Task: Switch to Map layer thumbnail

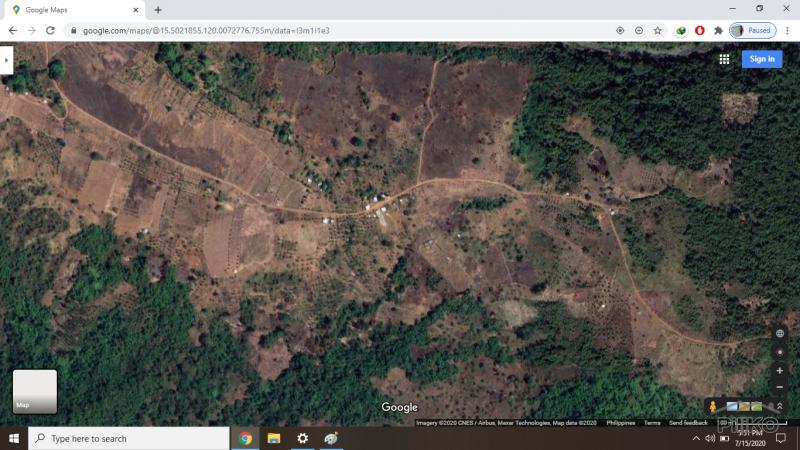Action: click(x=35, y=391)
